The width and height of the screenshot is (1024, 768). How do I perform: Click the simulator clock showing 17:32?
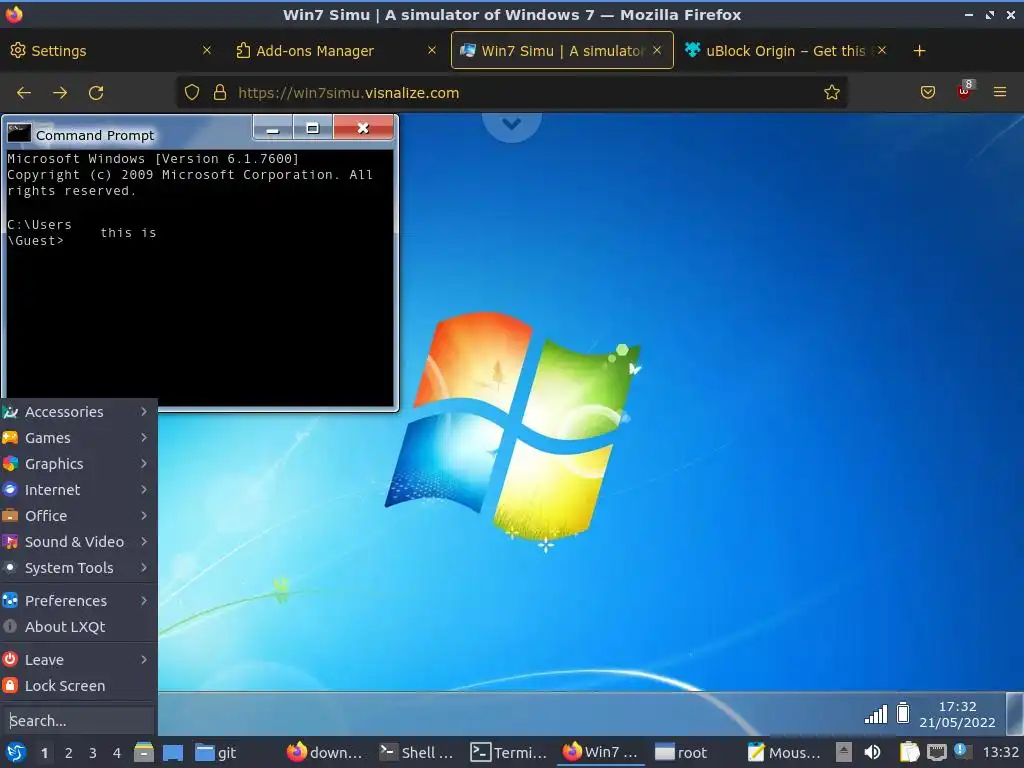coord(957,714)
